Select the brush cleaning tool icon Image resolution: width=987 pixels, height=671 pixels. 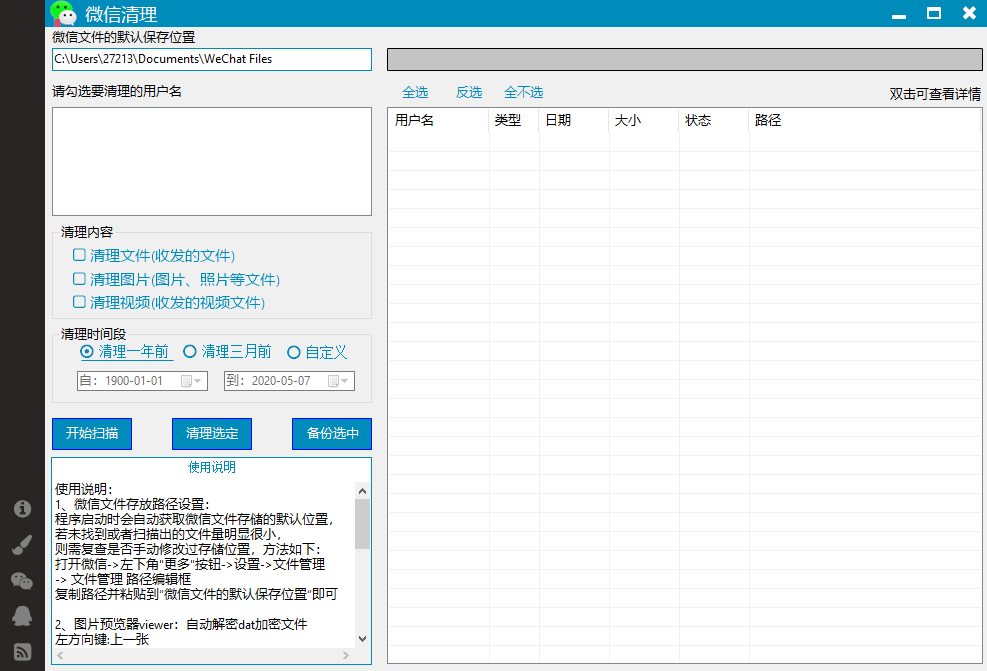pos(22,544)
